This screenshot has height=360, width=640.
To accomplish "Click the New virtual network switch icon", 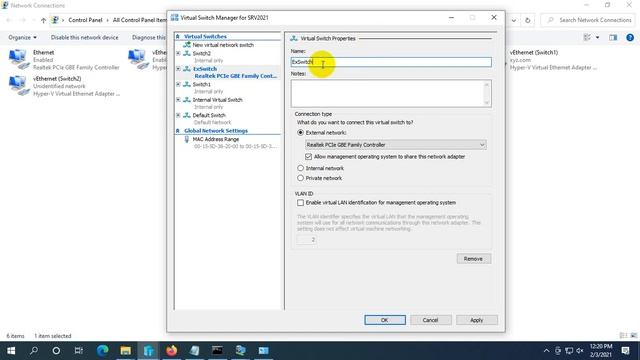I will tap(187, 45).
